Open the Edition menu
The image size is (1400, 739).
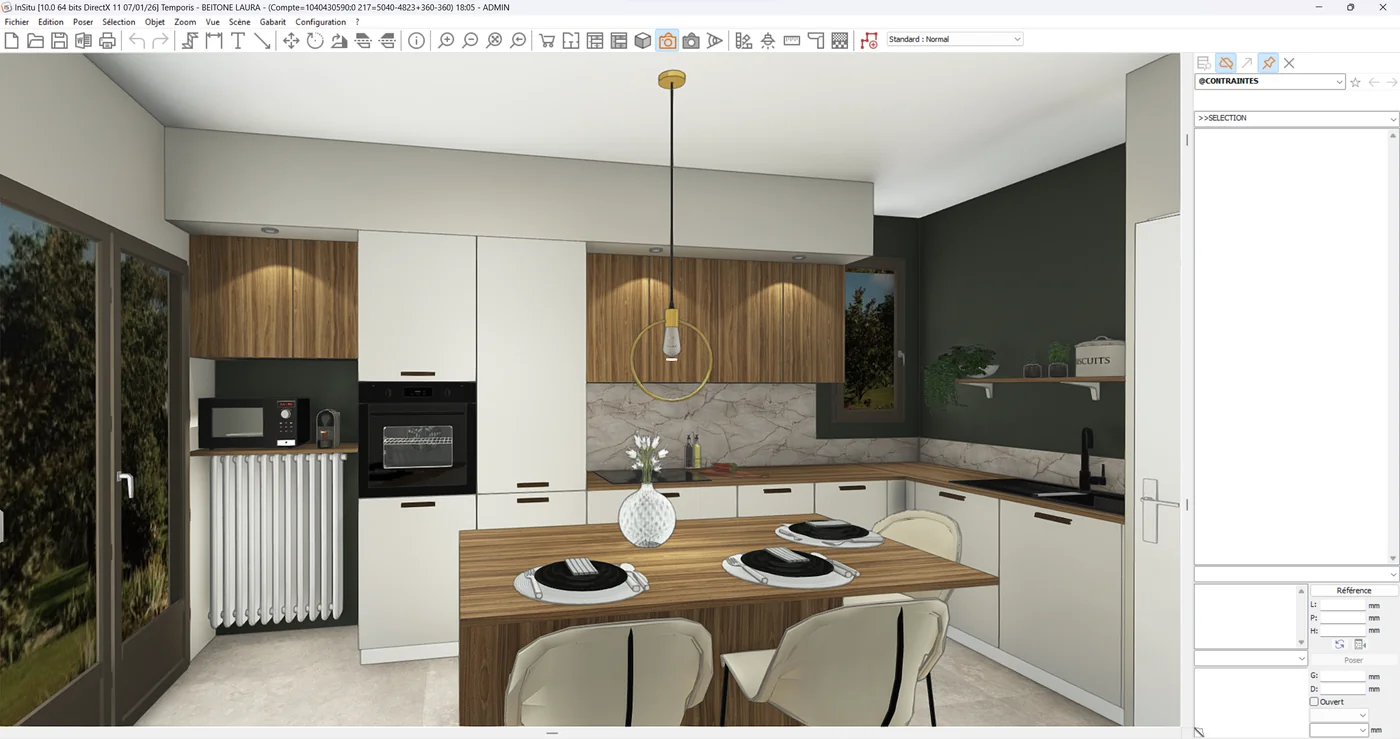point(51,22)
